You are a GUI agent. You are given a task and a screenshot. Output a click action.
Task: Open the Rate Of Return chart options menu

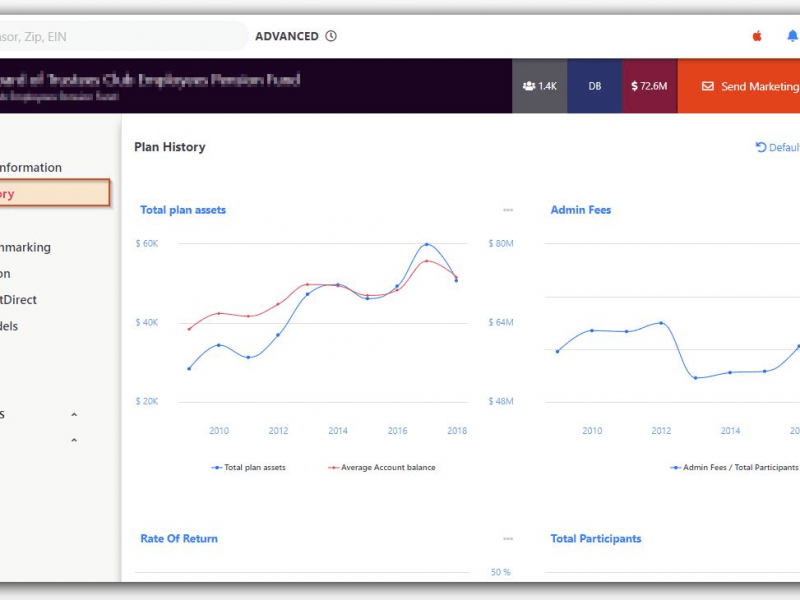508,538
